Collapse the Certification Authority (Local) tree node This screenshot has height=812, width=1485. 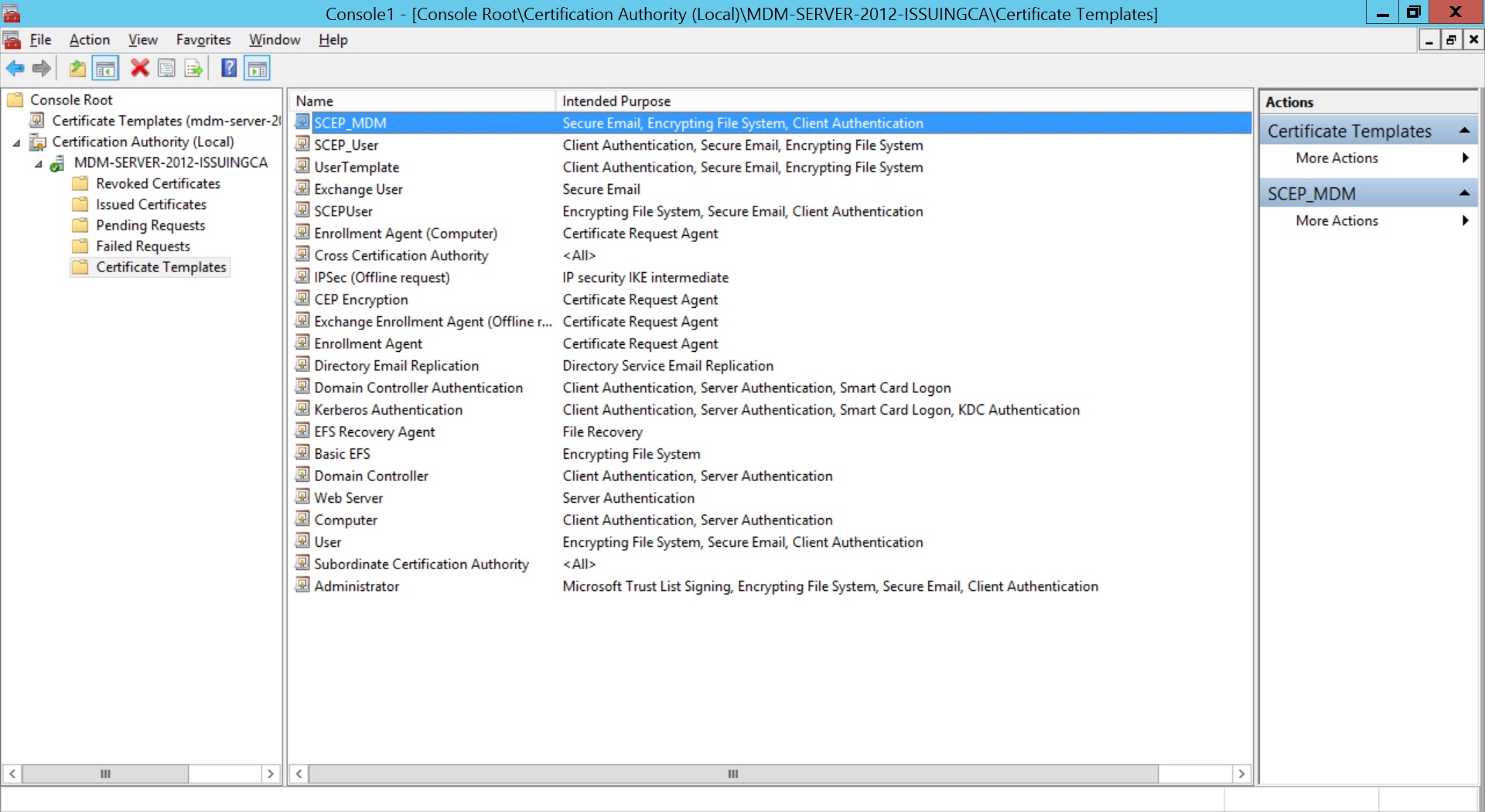[17, 142]
